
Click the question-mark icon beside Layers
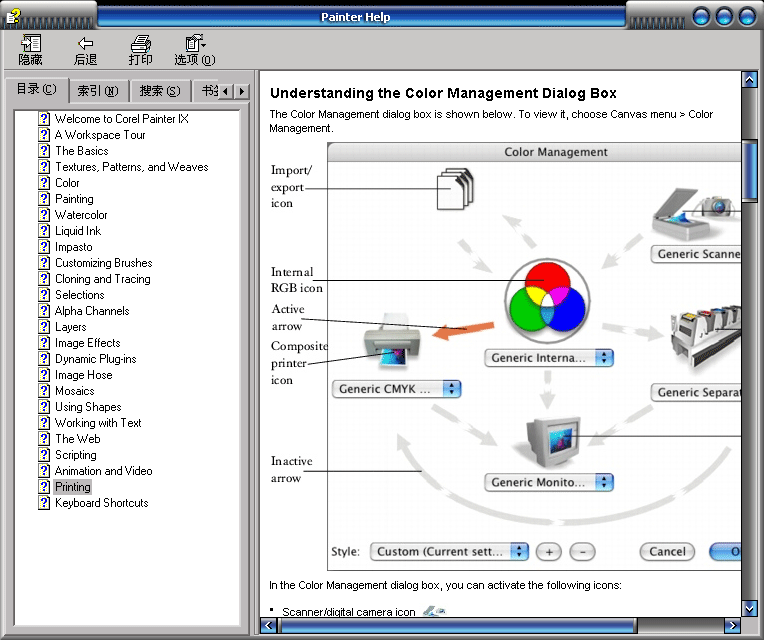[x=44, y=327]
